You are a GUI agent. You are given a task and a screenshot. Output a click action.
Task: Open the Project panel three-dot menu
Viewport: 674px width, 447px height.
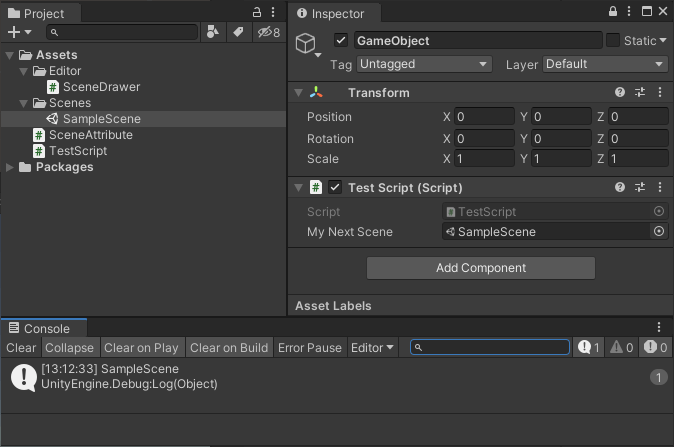[273, 12]
